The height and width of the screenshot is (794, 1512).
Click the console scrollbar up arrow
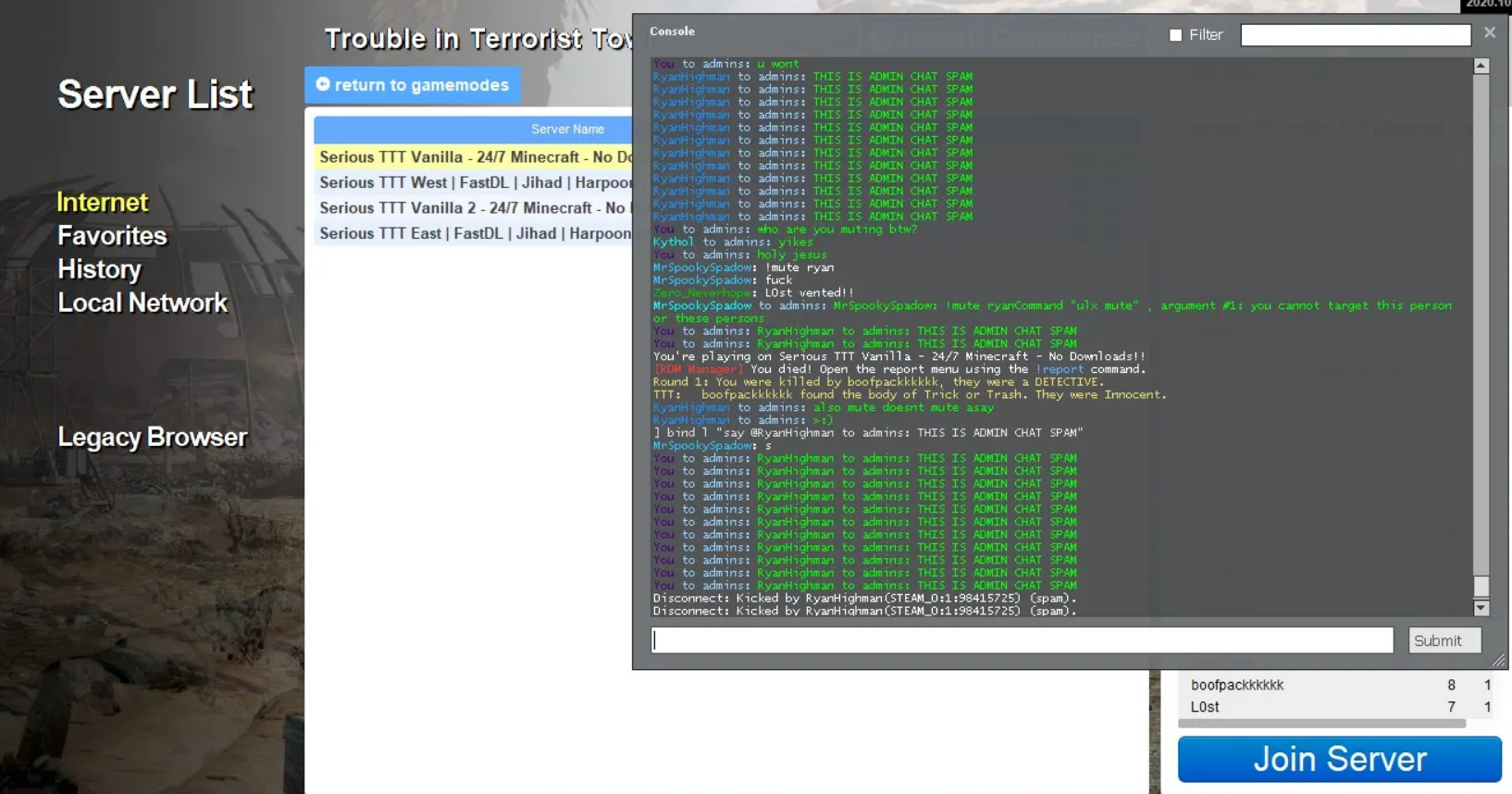pyautogui.click(x=1481, y=67)
